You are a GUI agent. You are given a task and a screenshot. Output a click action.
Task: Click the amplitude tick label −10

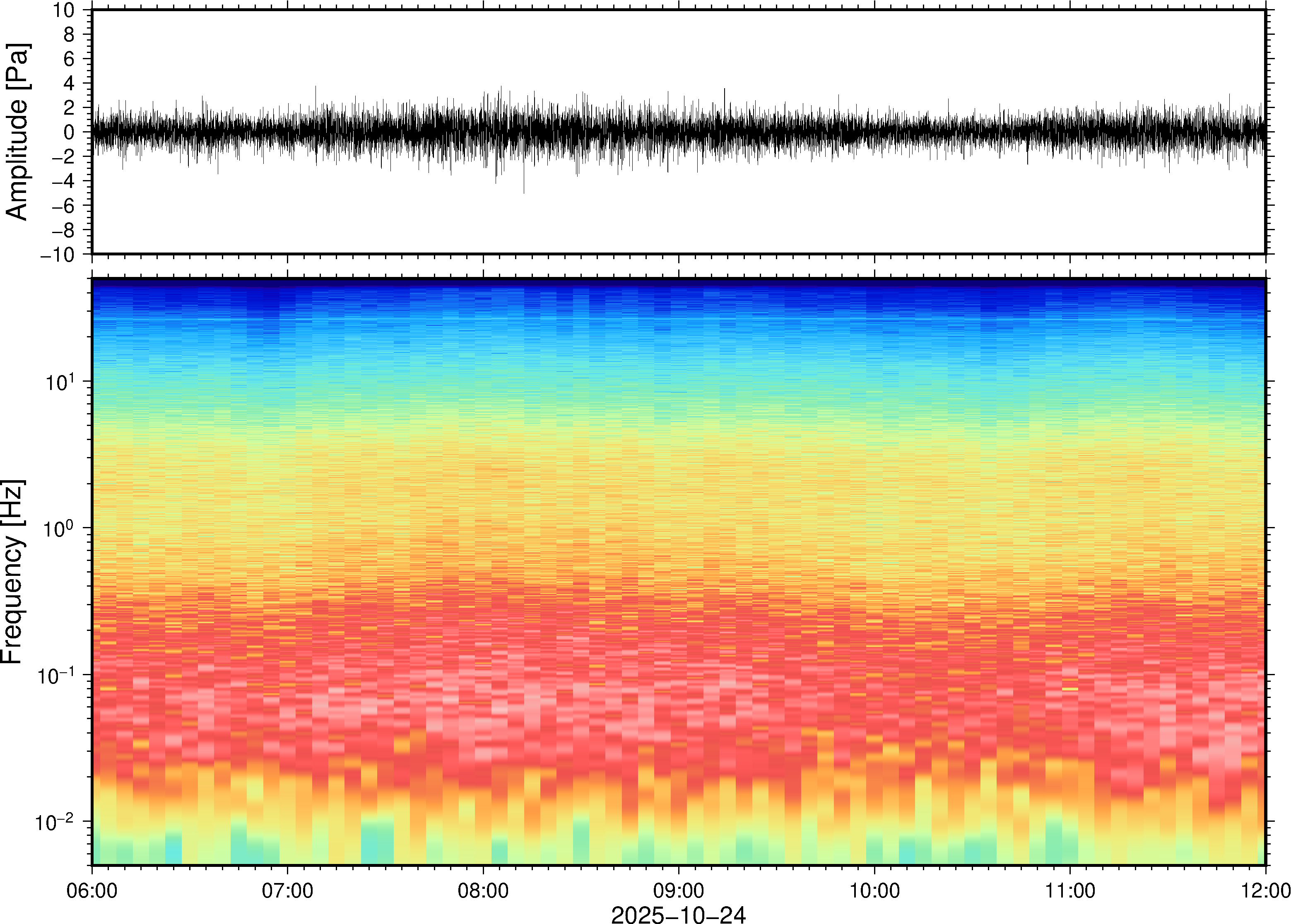pyautogui.click(x=58, y=255)
